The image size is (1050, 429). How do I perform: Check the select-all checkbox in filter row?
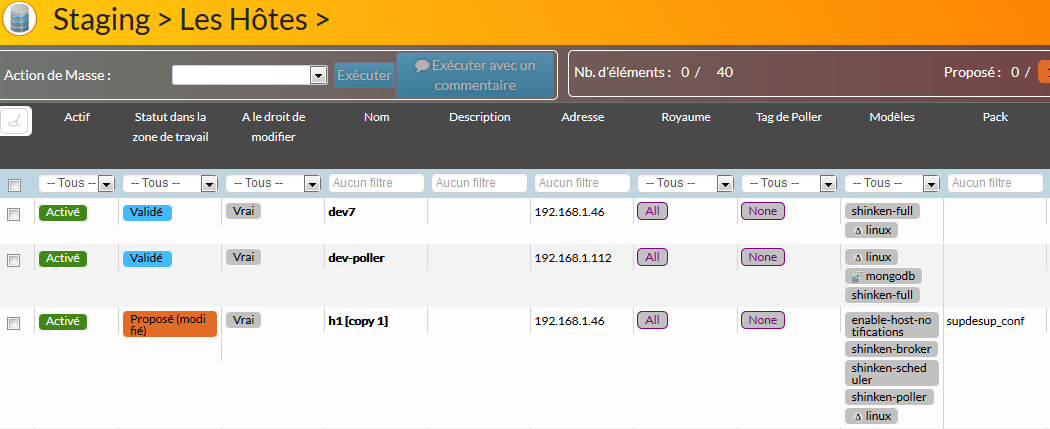click(x=14, y=185)
